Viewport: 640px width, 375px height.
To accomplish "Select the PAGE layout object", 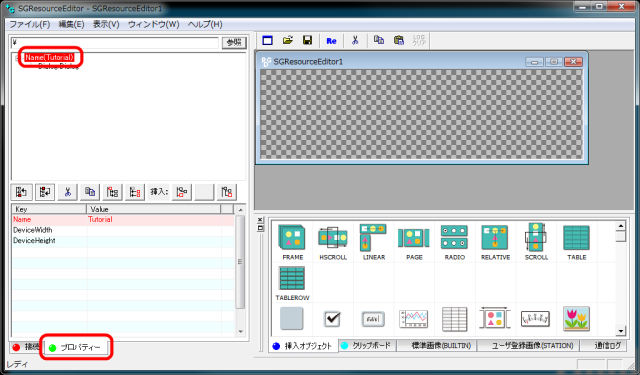I will pyautogui.click(x=414, y=242).
